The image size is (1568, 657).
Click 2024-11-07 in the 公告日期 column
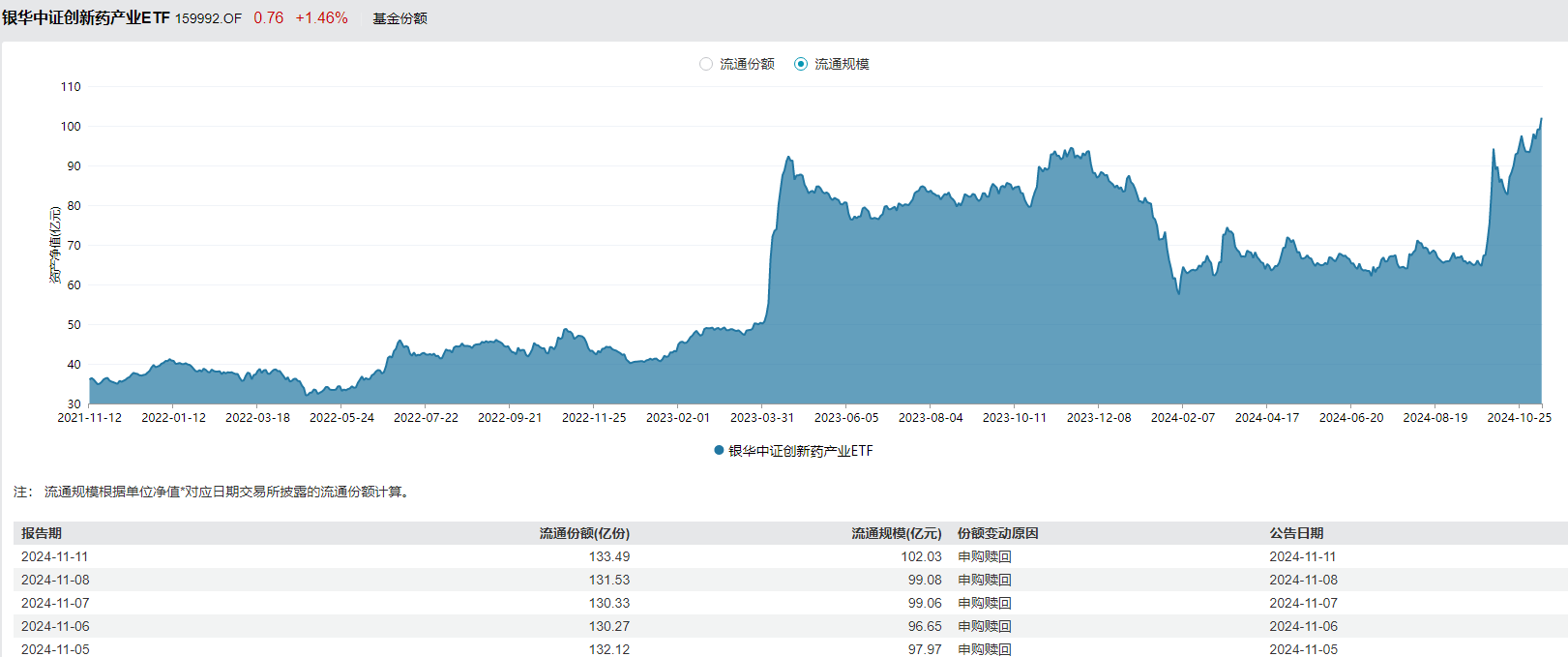[1303, 603]
